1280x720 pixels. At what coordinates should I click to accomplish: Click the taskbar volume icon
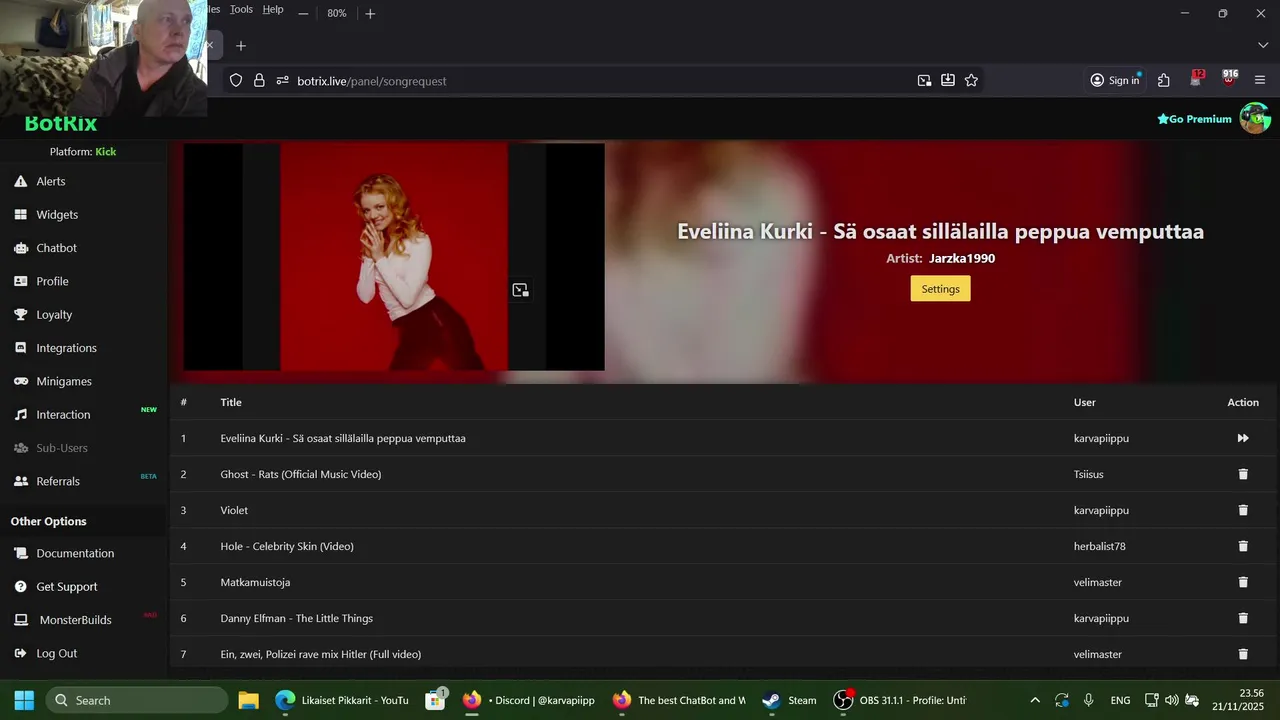coord(1171,700)
